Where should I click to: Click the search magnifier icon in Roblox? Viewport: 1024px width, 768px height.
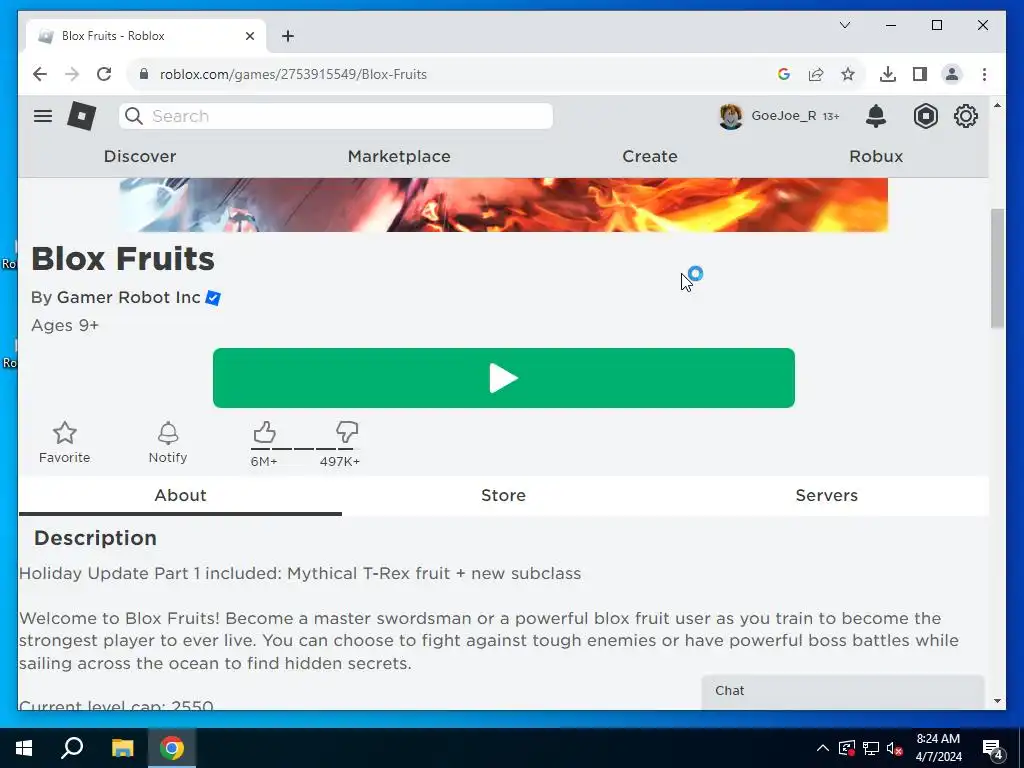coord(134,116)
